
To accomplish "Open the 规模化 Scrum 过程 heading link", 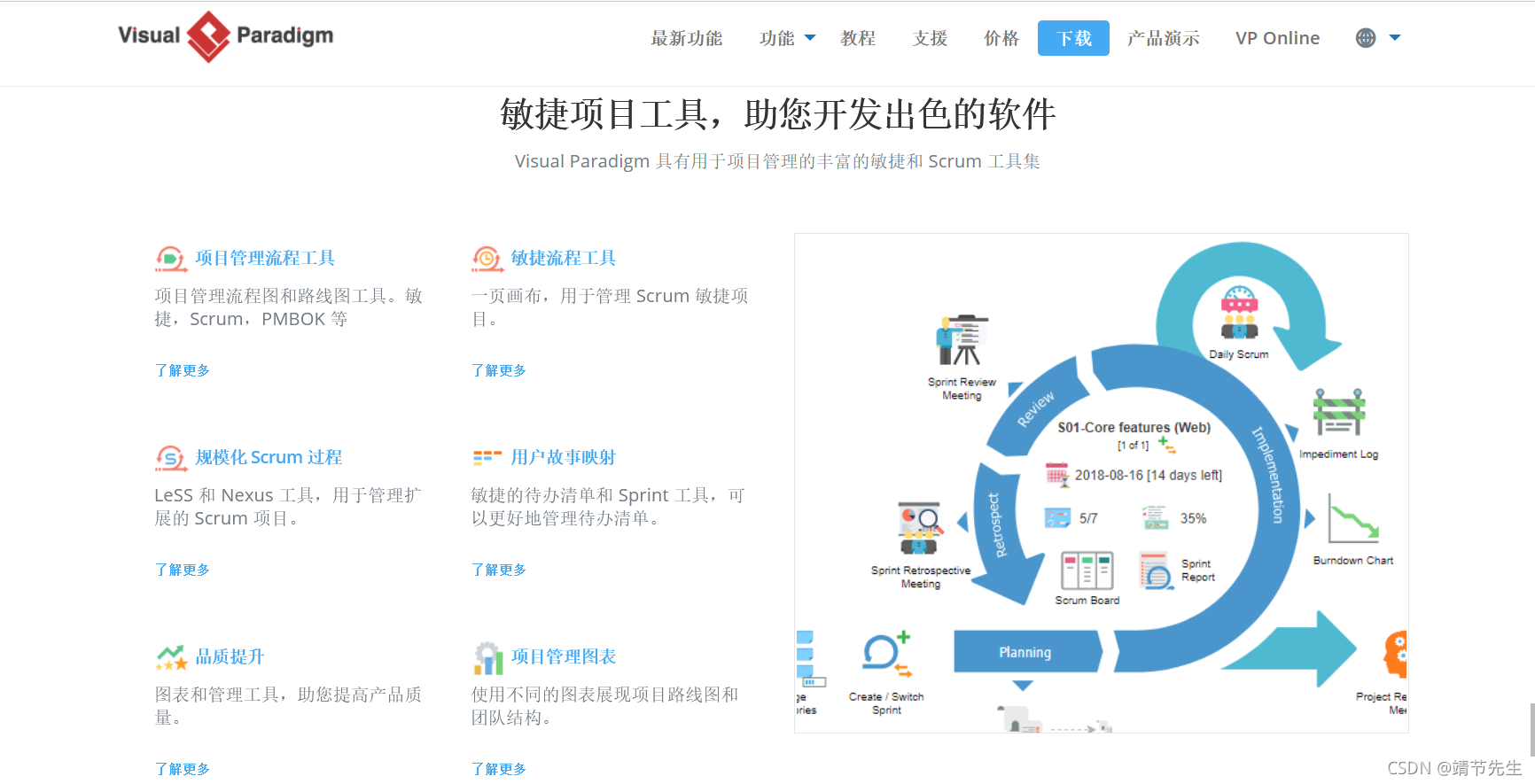I will coord(269,457).
